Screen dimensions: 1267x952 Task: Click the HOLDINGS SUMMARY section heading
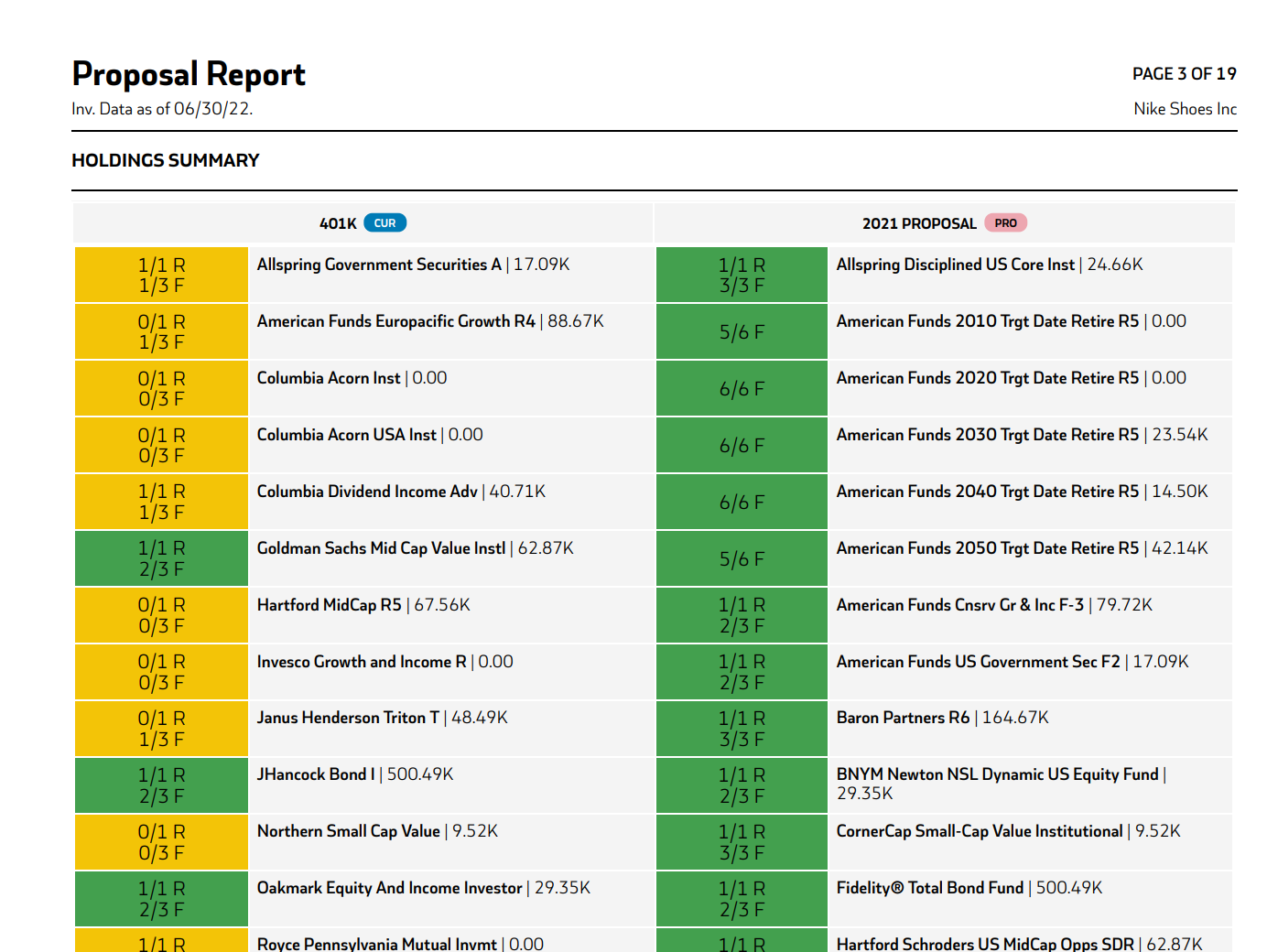(x=166, y=161)
